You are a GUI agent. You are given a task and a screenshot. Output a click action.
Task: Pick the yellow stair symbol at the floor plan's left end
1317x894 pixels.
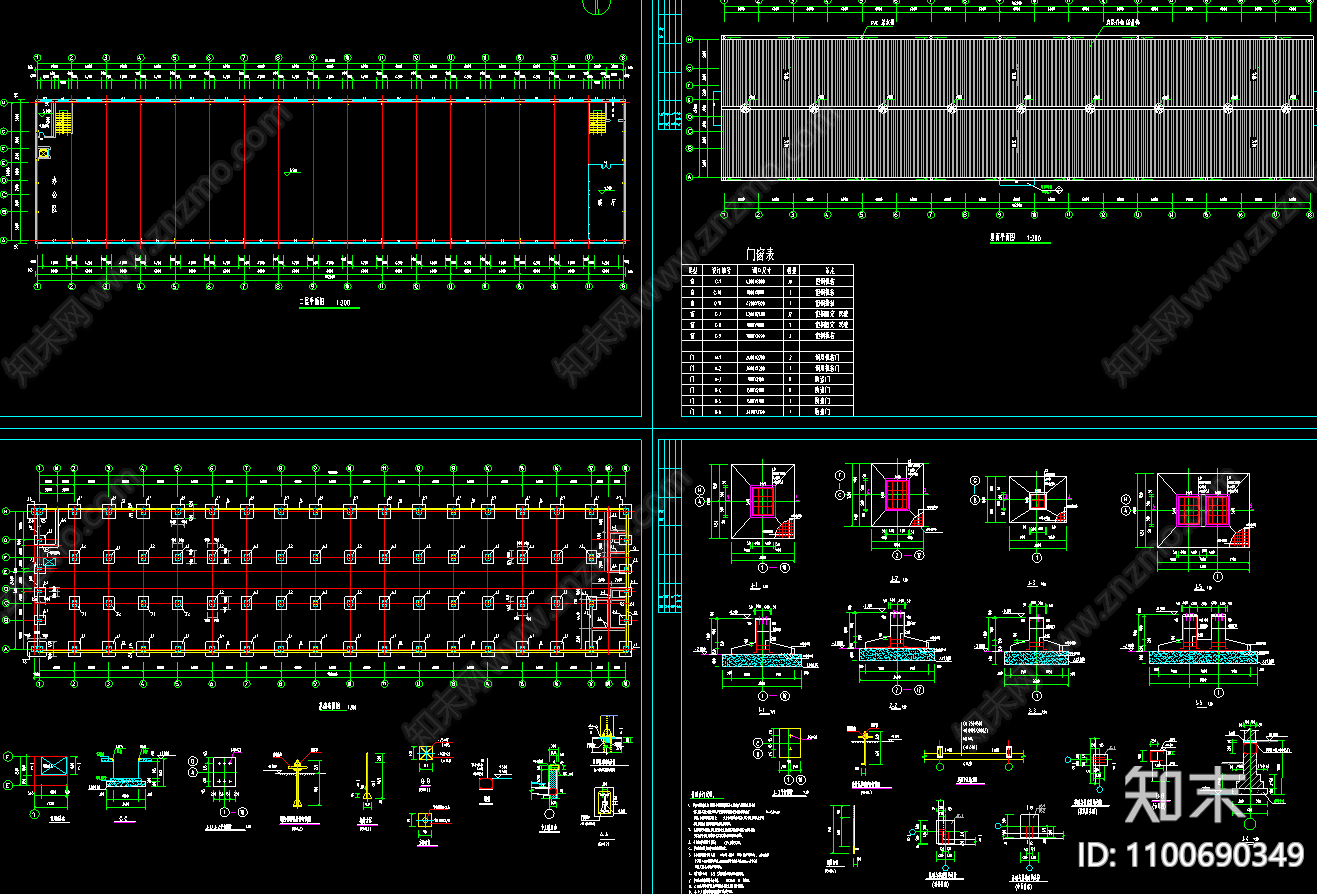65,122
